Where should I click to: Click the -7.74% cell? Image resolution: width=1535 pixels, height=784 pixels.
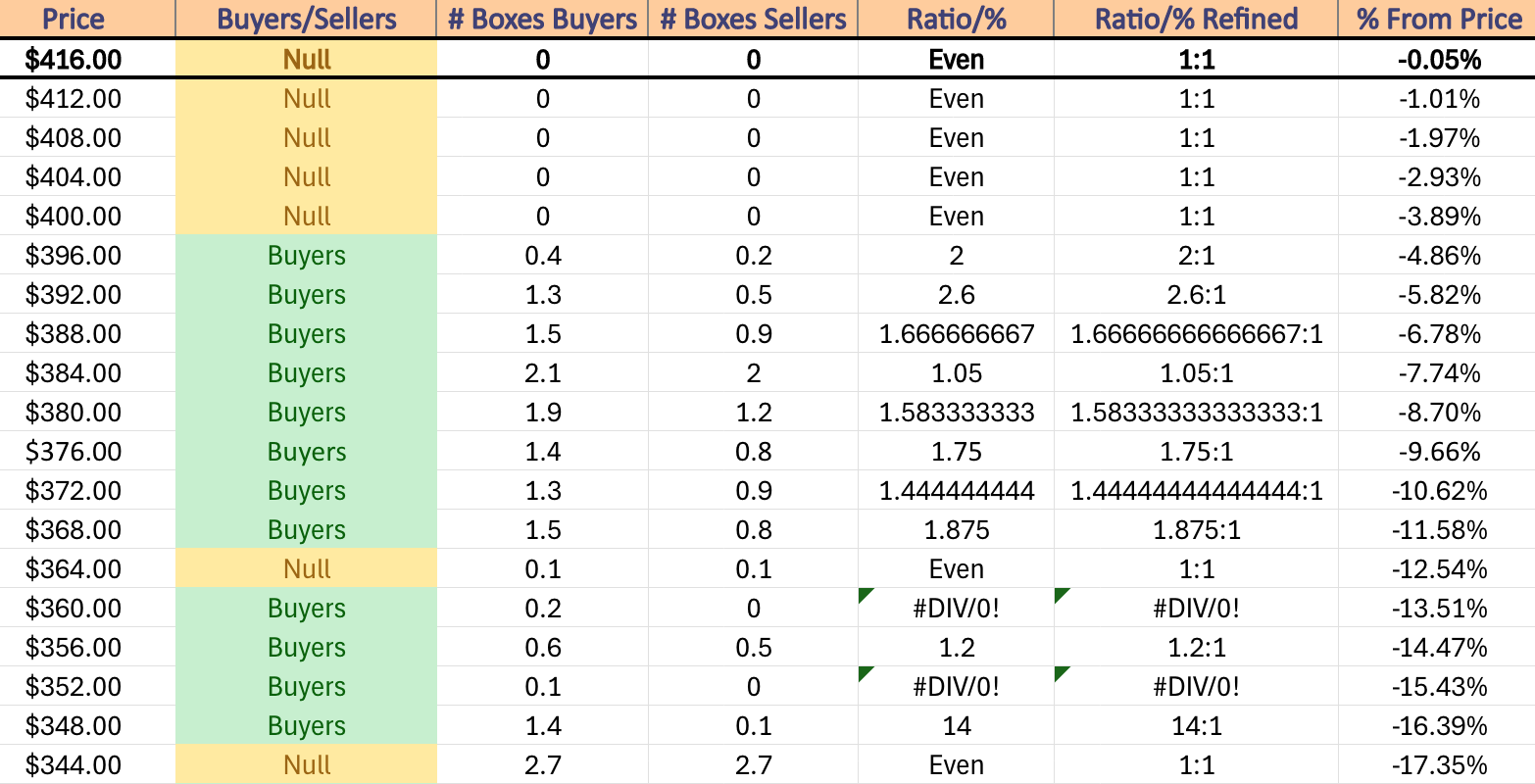1437,372
